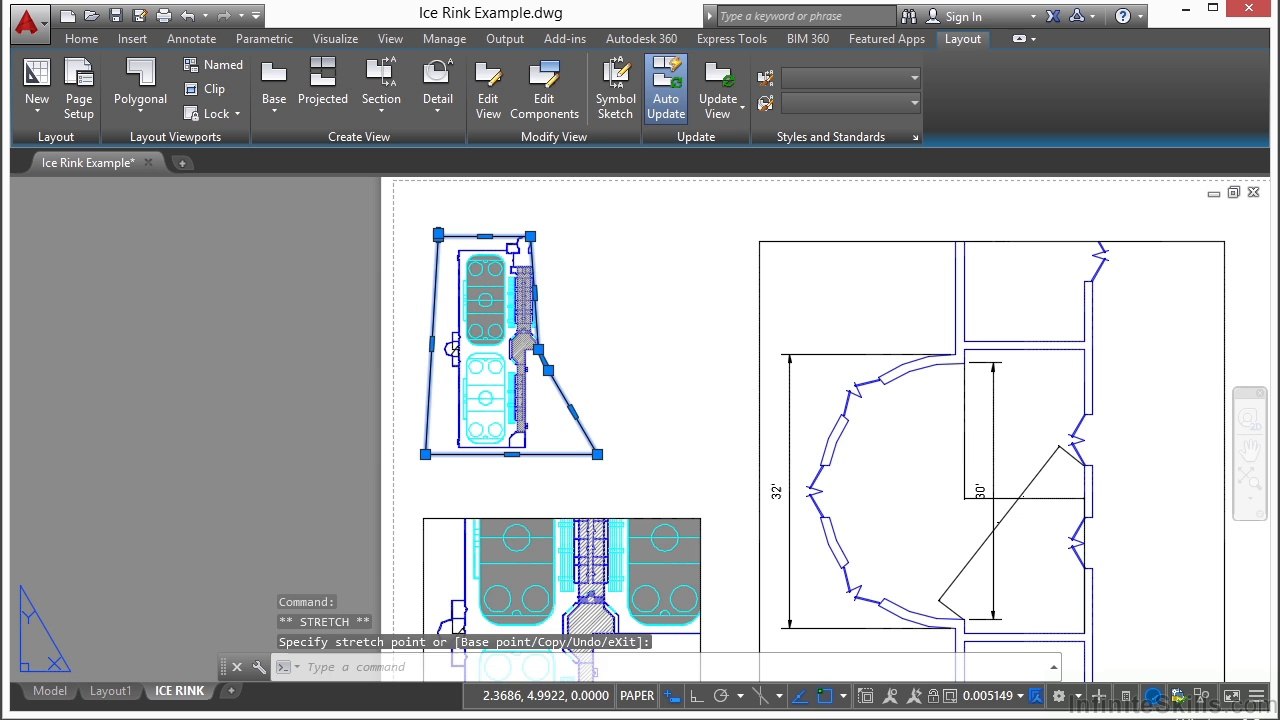The image size is (1280, 720).
Task: Click the Edit Components tool
Action: point(544,88)
